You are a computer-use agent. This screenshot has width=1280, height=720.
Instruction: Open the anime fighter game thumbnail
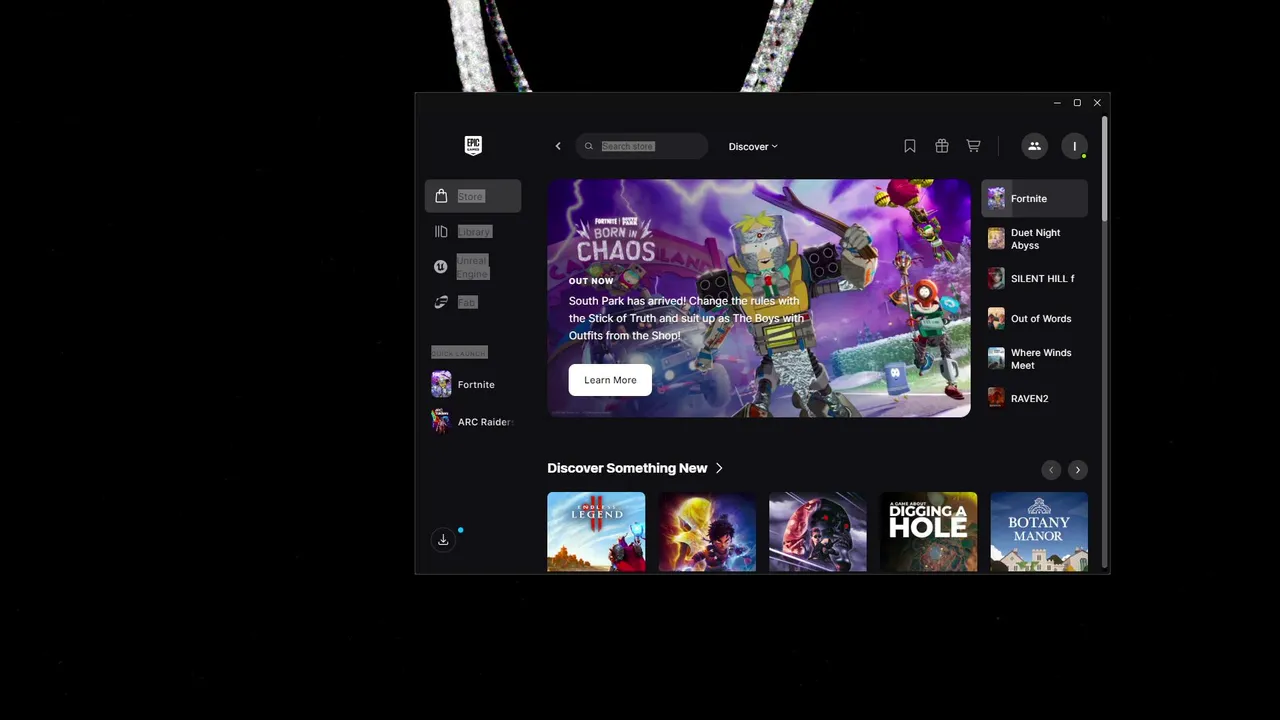707,532
